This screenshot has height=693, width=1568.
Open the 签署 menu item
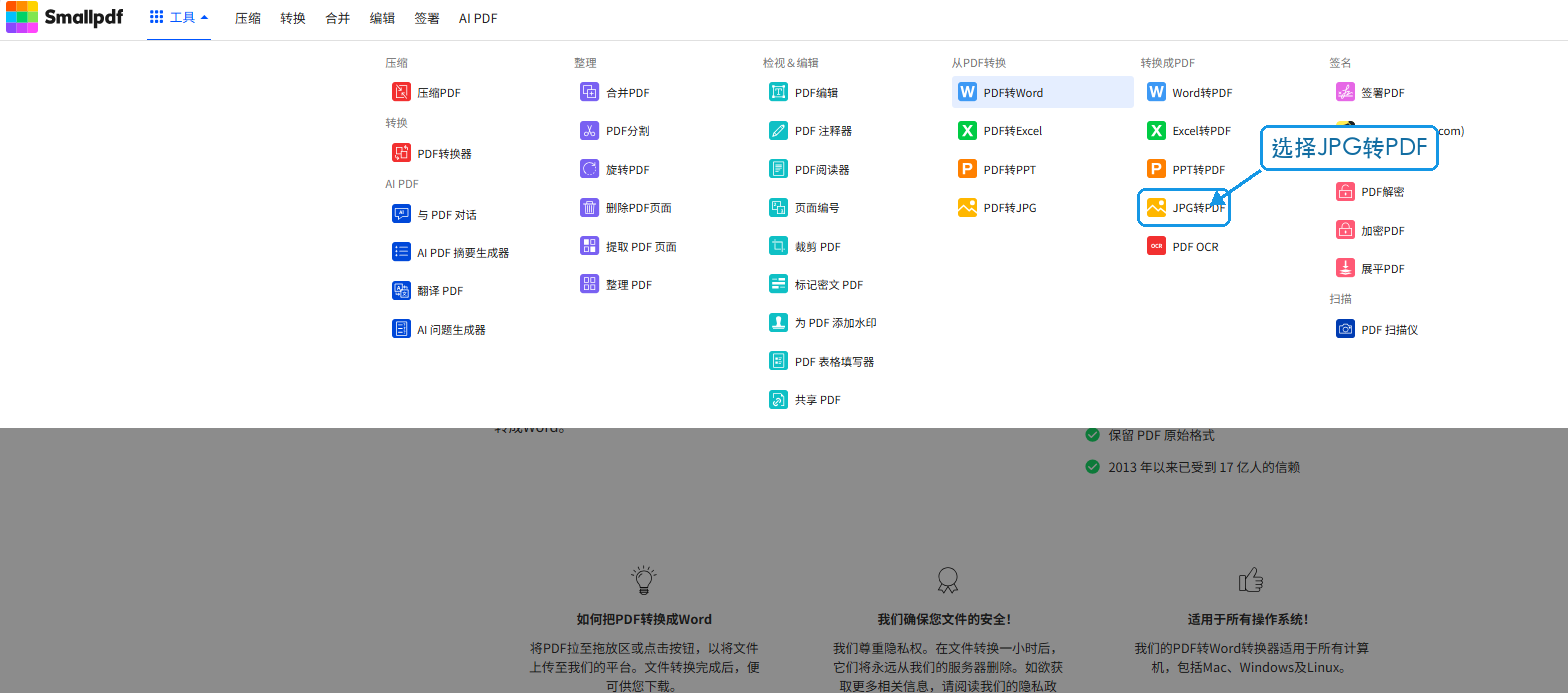point(427,18)
